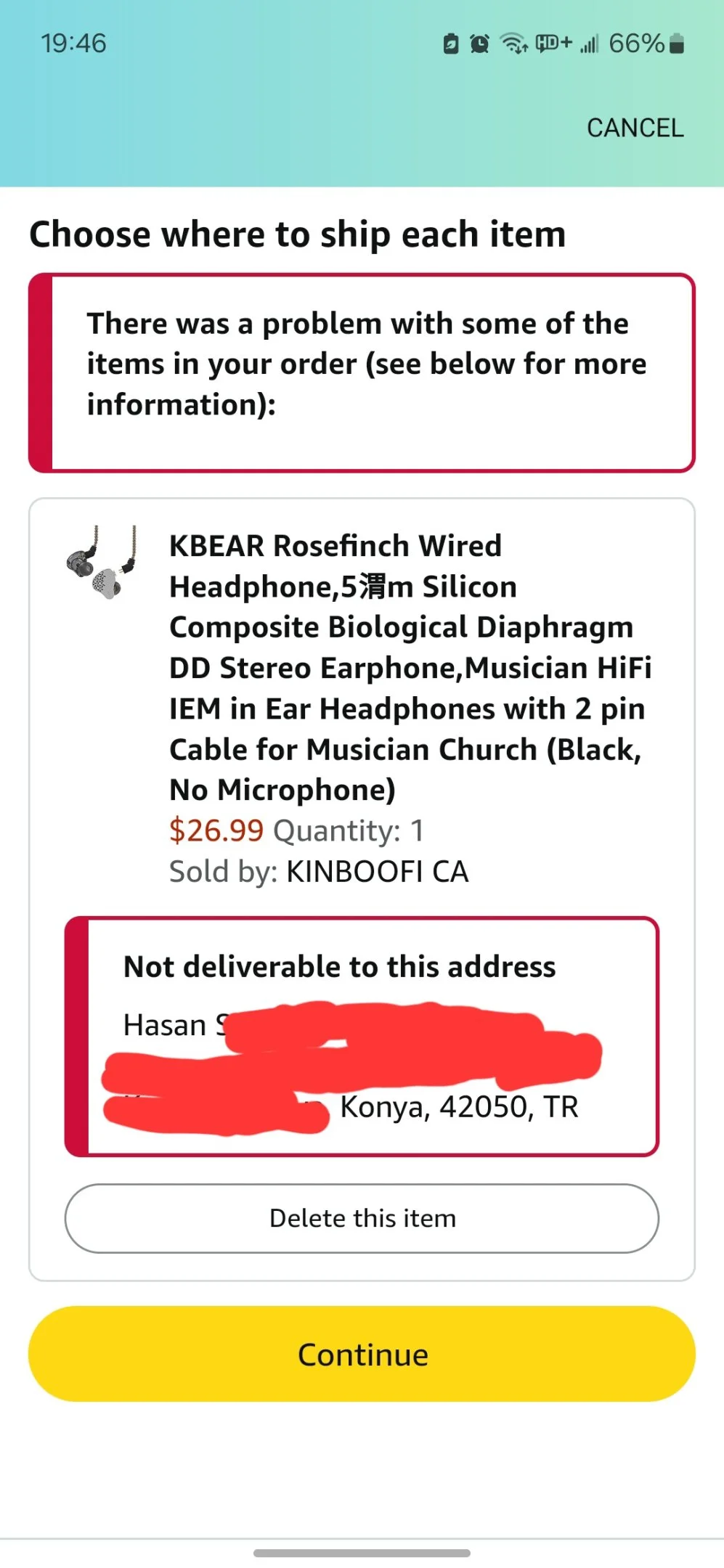This screenshot has height=1568, width=724.
Task: Tap the Delete this item button
Action: 362,1218
